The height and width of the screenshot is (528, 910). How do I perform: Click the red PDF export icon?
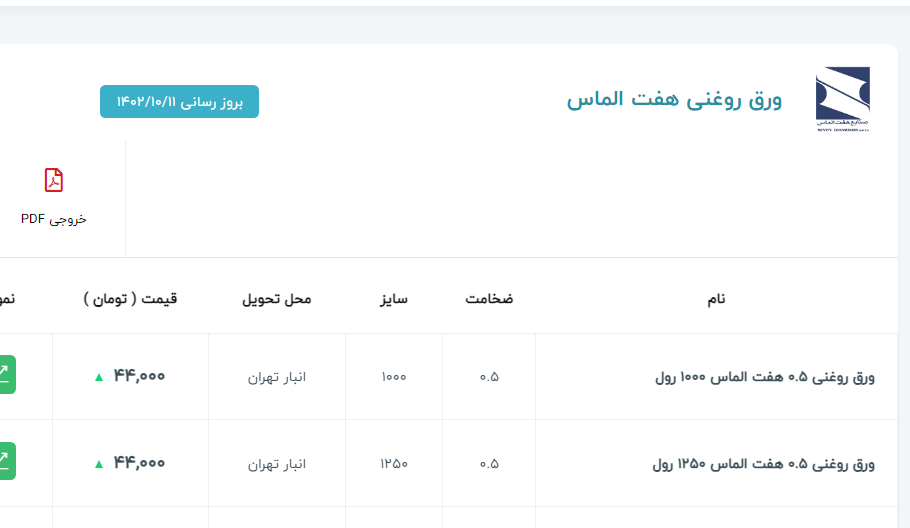click(x=54, y=180)
